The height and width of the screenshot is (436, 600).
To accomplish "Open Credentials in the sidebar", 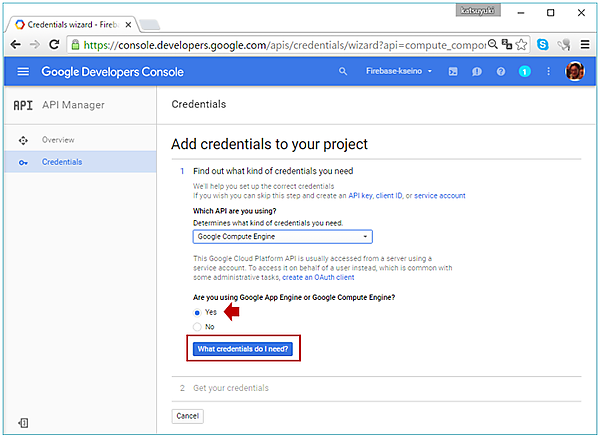I will tap(62, 162).
